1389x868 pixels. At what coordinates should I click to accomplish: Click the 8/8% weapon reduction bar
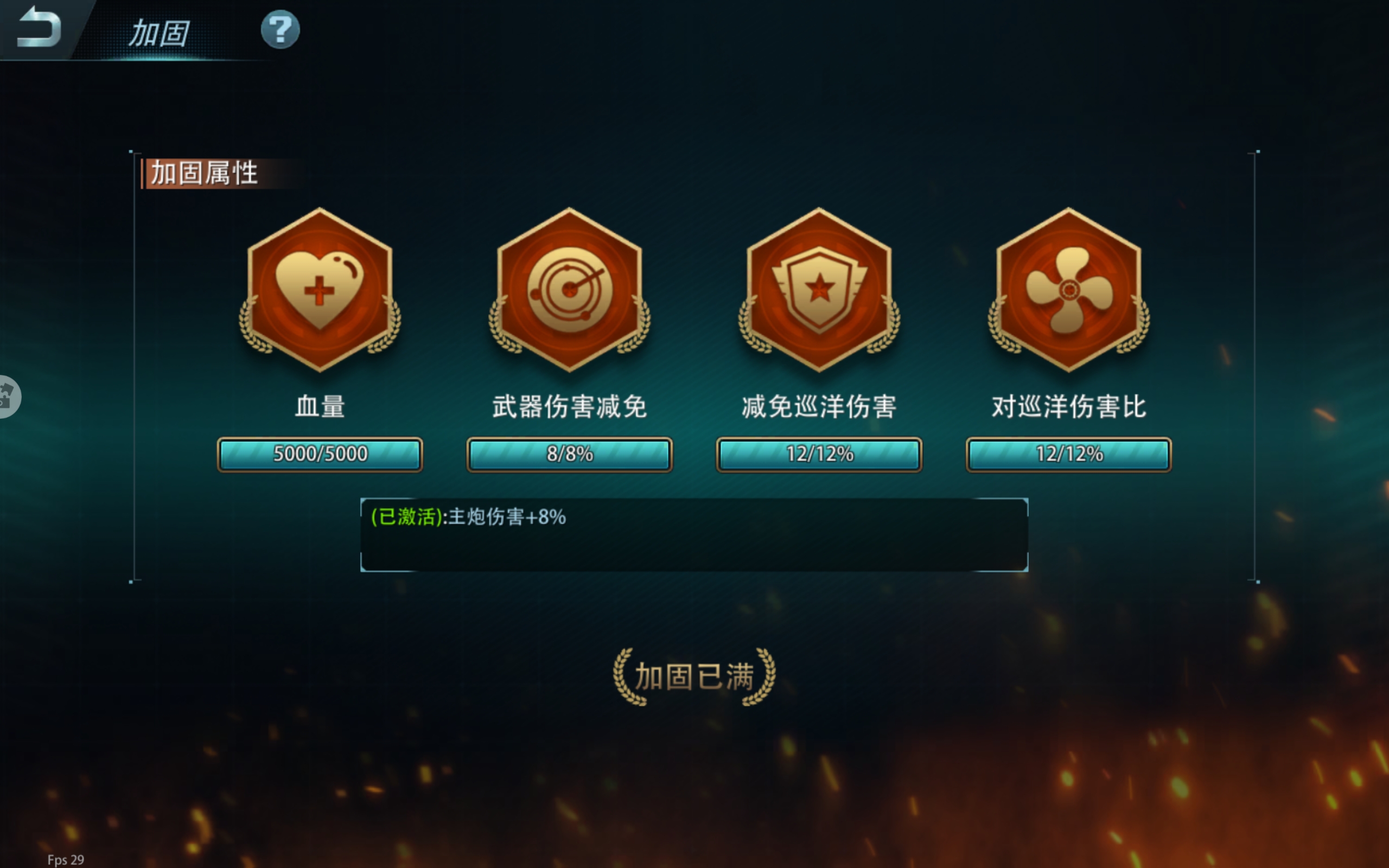569,455
